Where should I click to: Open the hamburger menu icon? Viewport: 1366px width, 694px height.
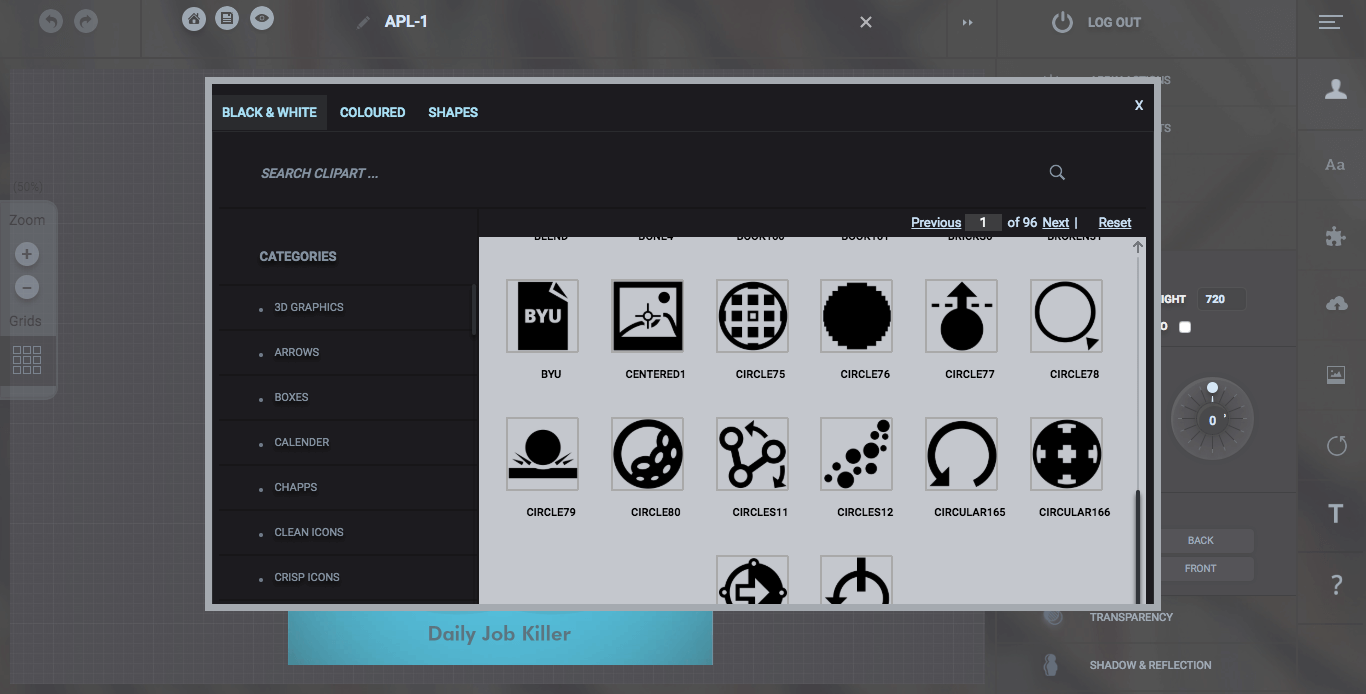[x=1330, y=22]
